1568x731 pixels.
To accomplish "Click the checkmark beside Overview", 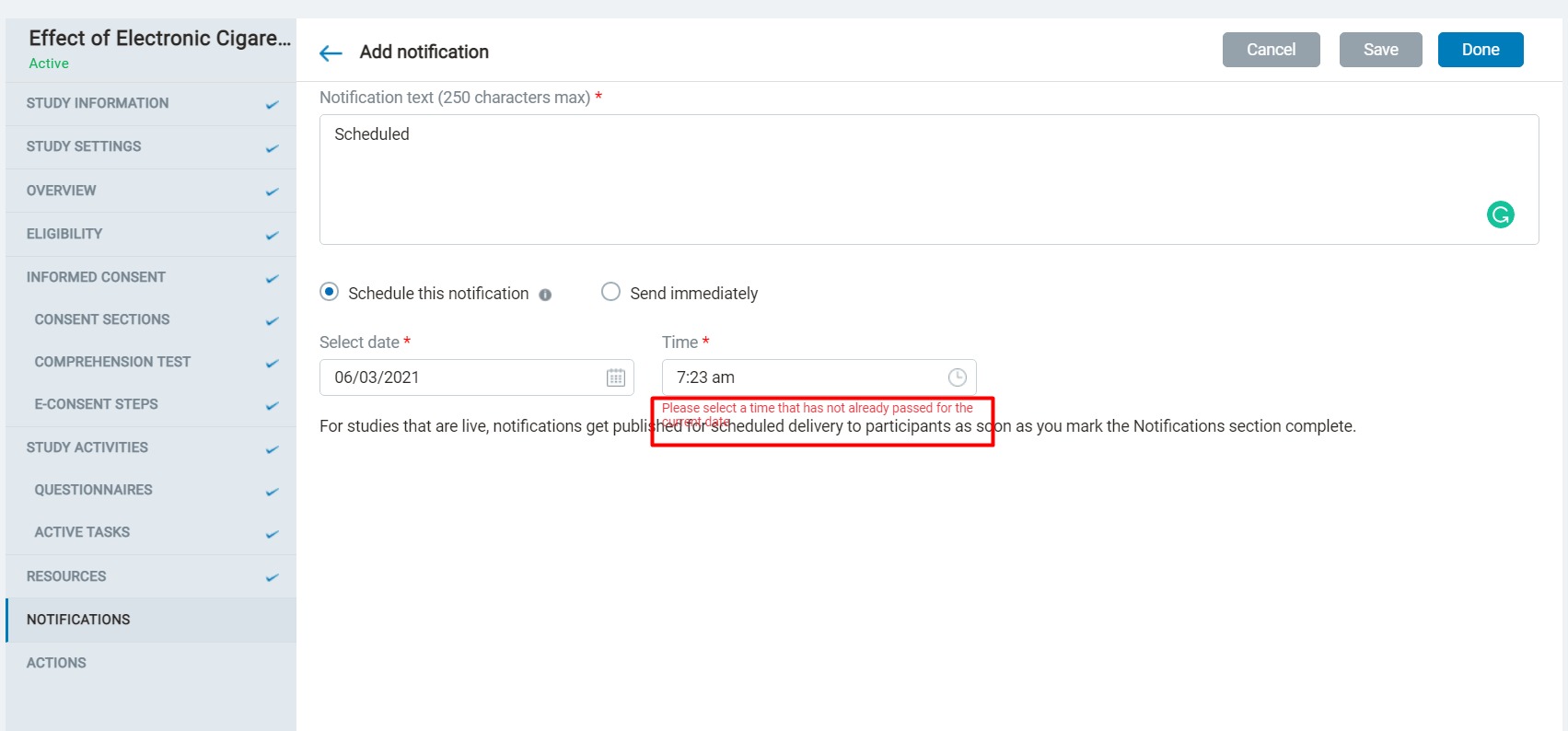I will pyautogui.click(x=272, y=192).
